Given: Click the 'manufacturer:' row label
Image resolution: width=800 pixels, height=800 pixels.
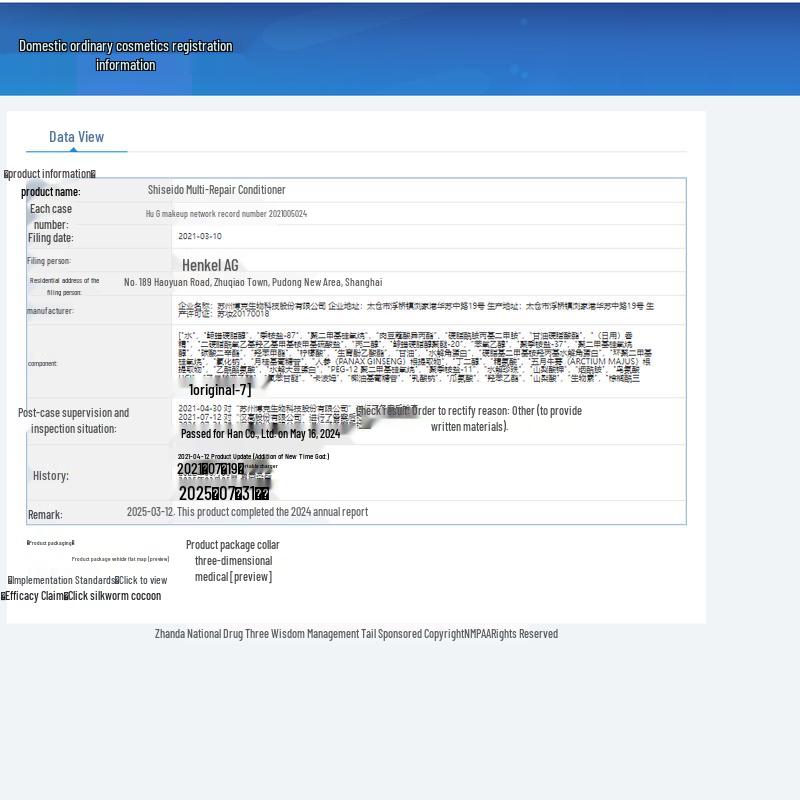Looking at the screenshot, I should coord(50,311).
